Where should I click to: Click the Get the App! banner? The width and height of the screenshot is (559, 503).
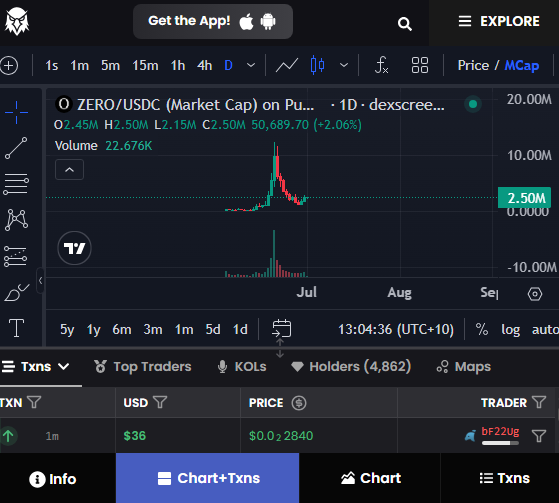(213, 21)
